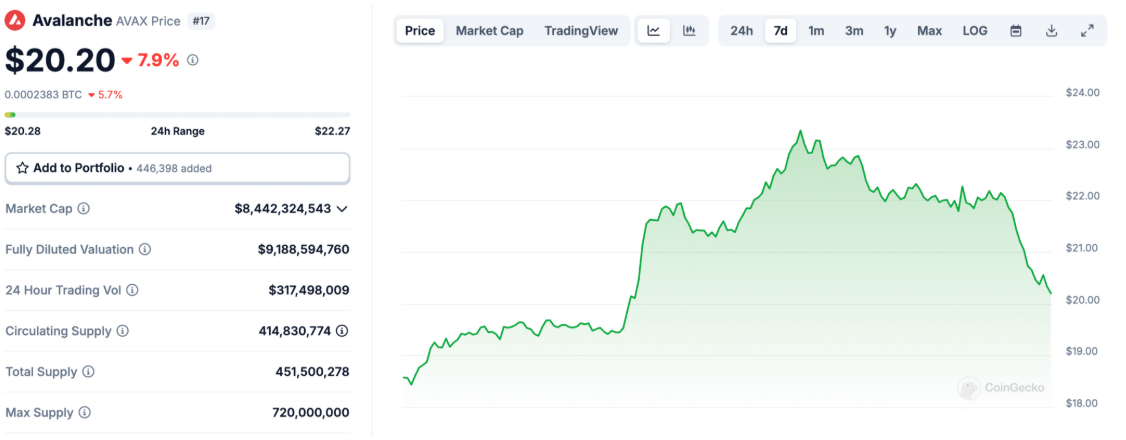Set chart range to 3m
This screenshot has width=1126, height=440.
pyautogui.click(x=854, y=31)
